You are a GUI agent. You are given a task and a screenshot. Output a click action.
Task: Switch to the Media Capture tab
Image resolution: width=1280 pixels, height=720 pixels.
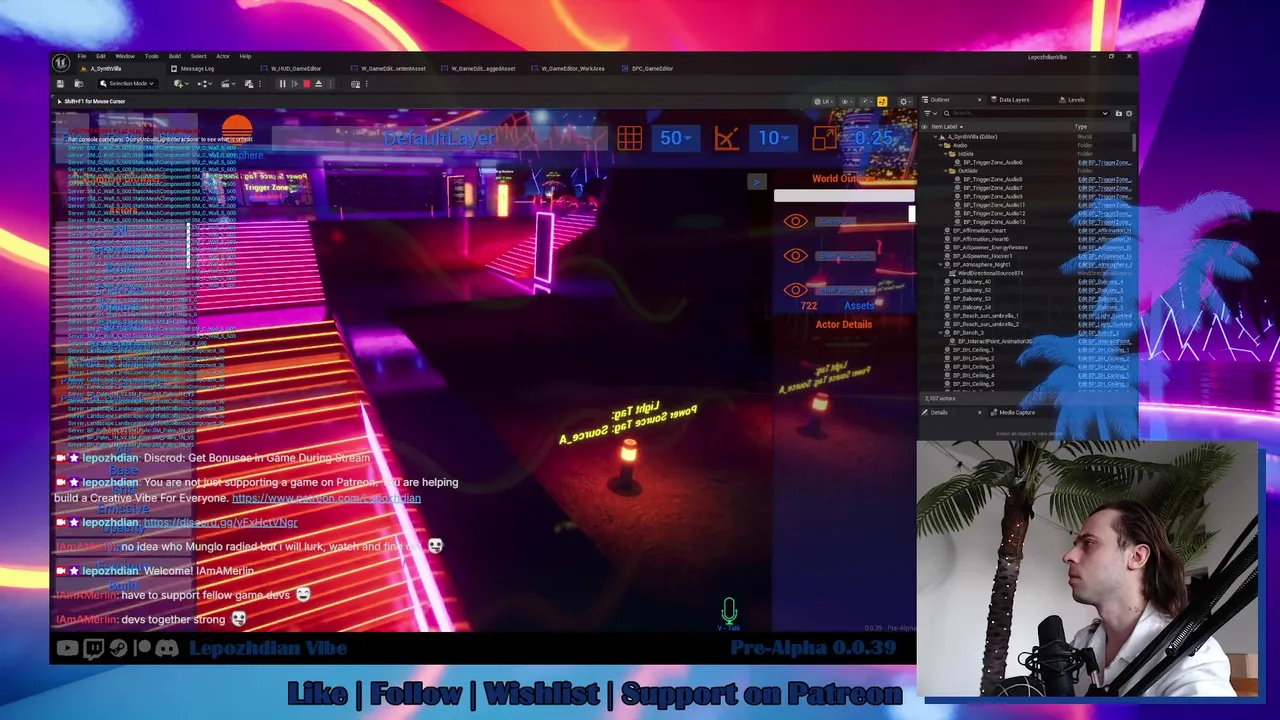pos(1012,412)
